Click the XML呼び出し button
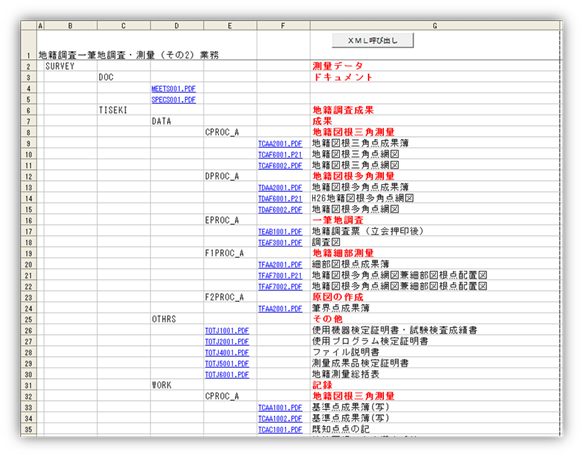This screenshot has height=457, width=583. (x=373, y=40)
